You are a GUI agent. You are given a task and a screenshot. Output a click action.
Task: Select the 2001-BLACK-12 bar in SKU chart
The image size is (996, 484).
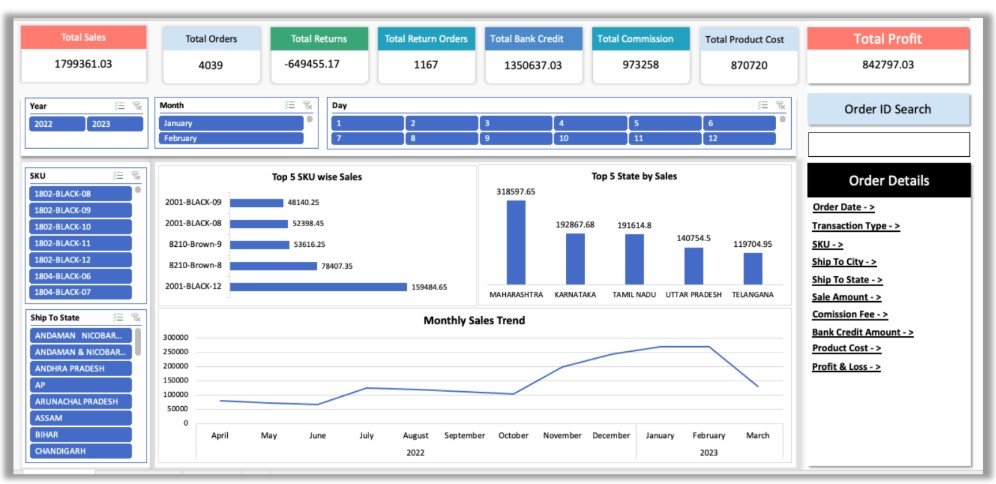[318, 286]
